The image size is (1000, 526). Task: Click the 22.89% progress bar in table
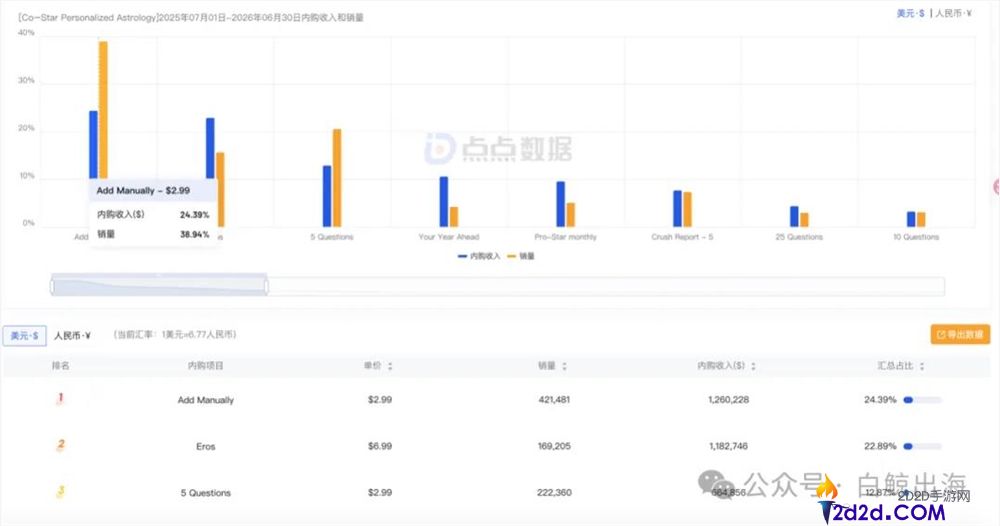tap(922, 446)
